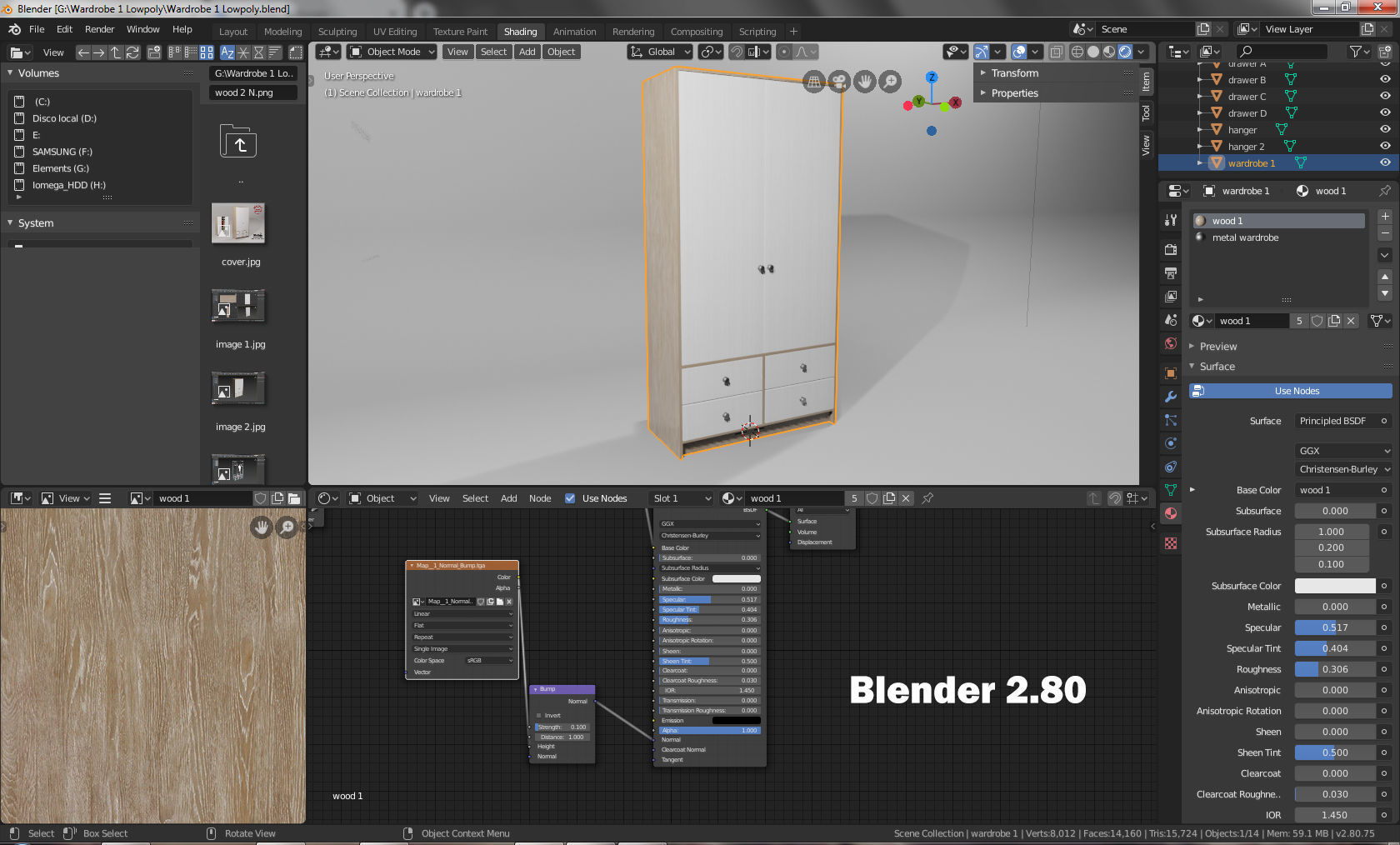Open Global transform orientation dropdown
This screenshot has width=1400, height=845.
click(x=660, y=52)
